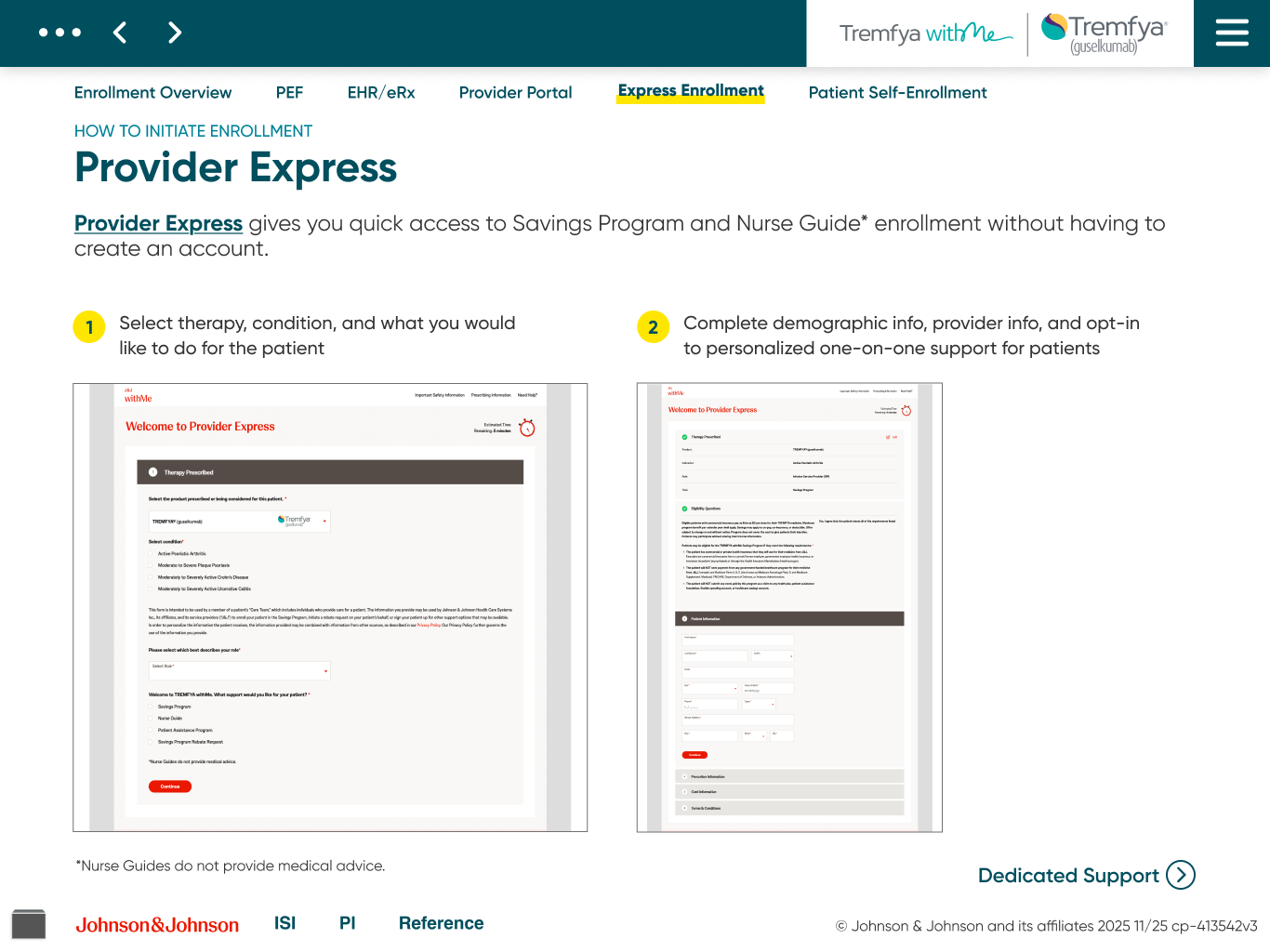
Task: Open the Provider Portal tab
Action: pos(516,93)
